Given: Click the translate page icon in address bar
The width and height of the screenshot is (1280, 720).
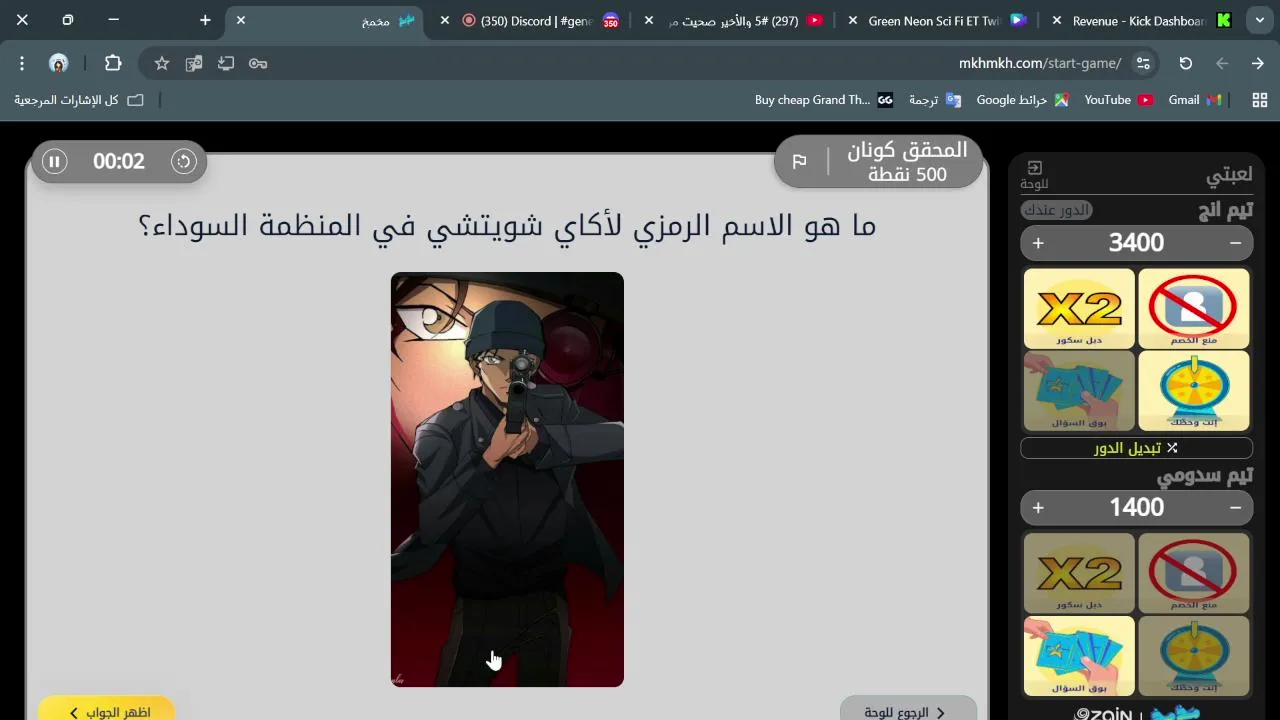Looking at the screenshot, I should coord(194,63).
